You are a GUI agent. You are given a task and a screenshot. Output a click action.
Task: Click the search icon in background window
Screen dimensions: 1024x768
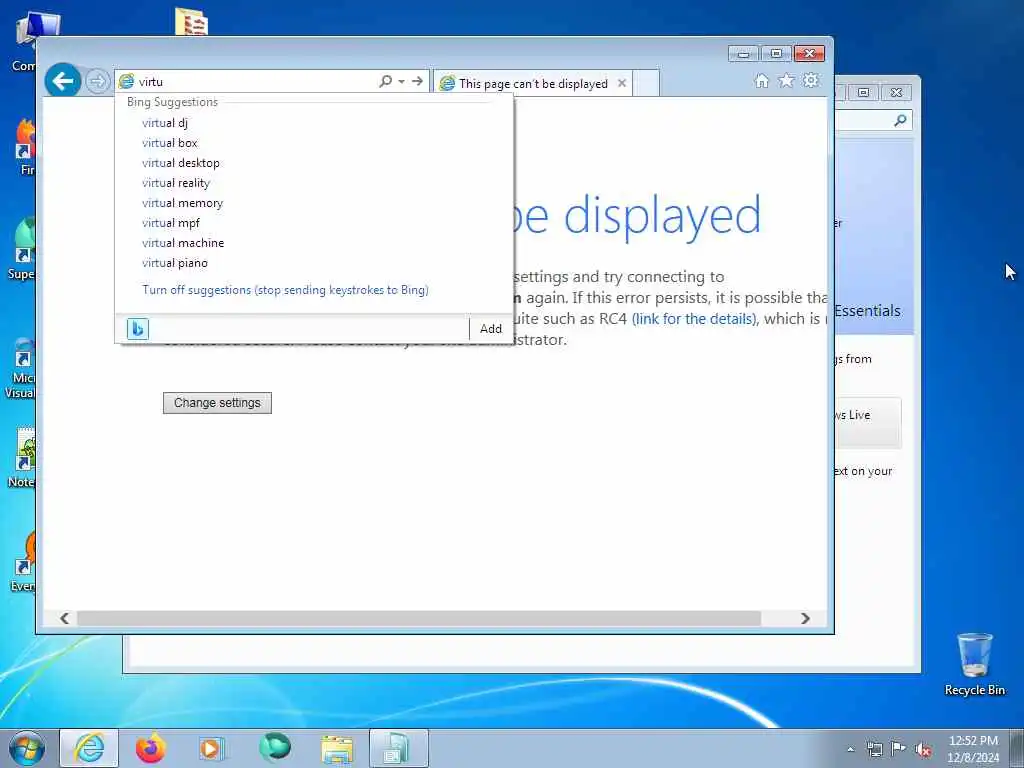(900, 120)
